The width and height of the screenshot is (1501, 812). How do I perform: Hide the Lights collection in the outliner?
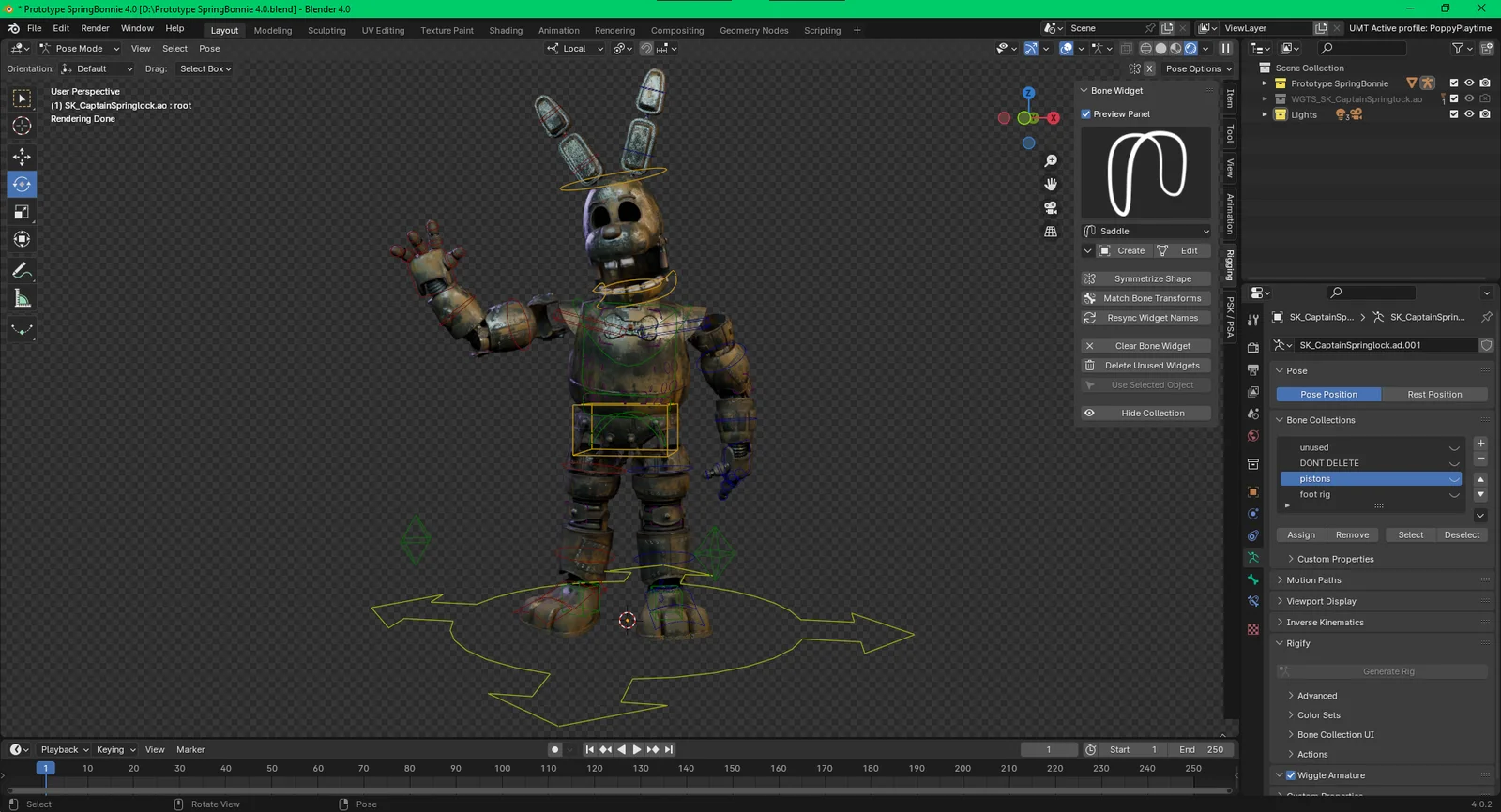1469,114
